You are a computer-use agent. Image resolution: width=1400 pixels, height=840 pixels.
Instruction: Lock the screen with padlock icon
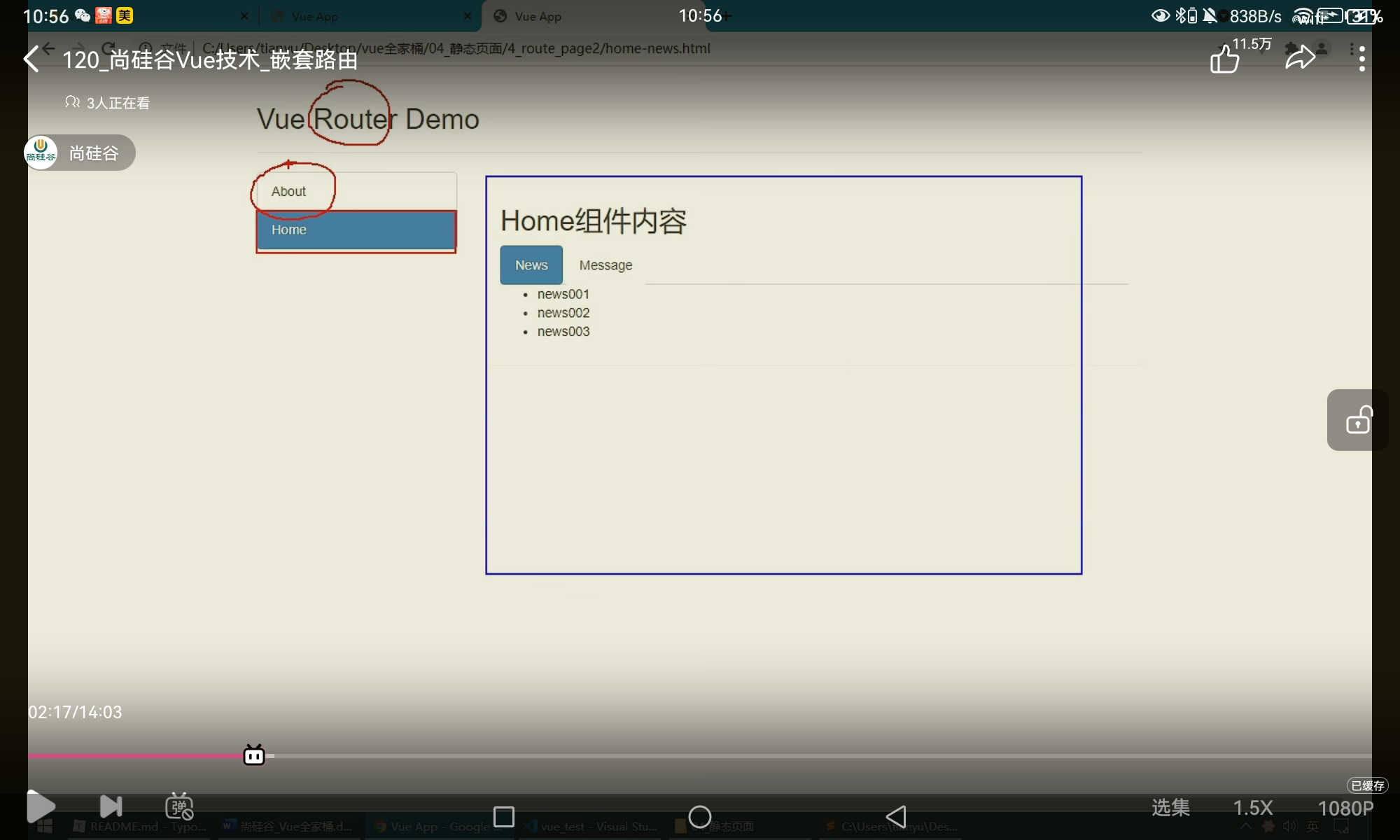[x=1358, y=420]
